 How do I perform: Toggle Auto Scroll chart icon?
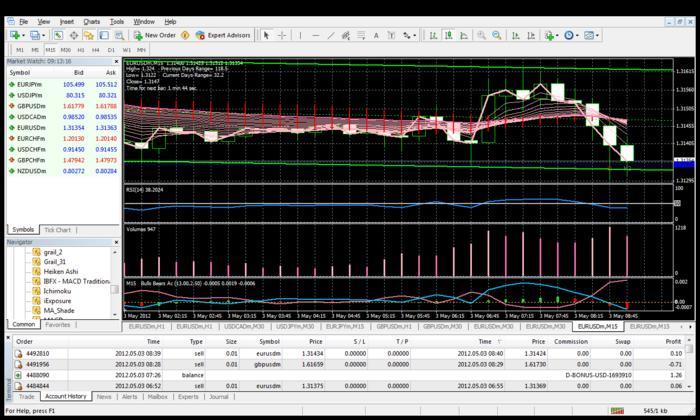pos(516,35)
